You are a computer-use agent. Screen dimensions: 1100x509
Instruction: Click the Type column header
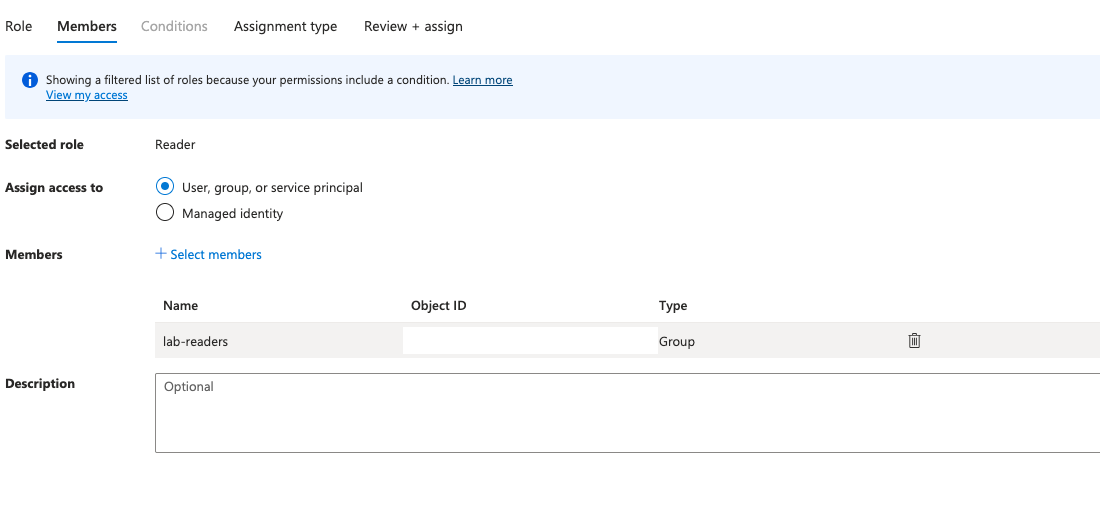673,306
